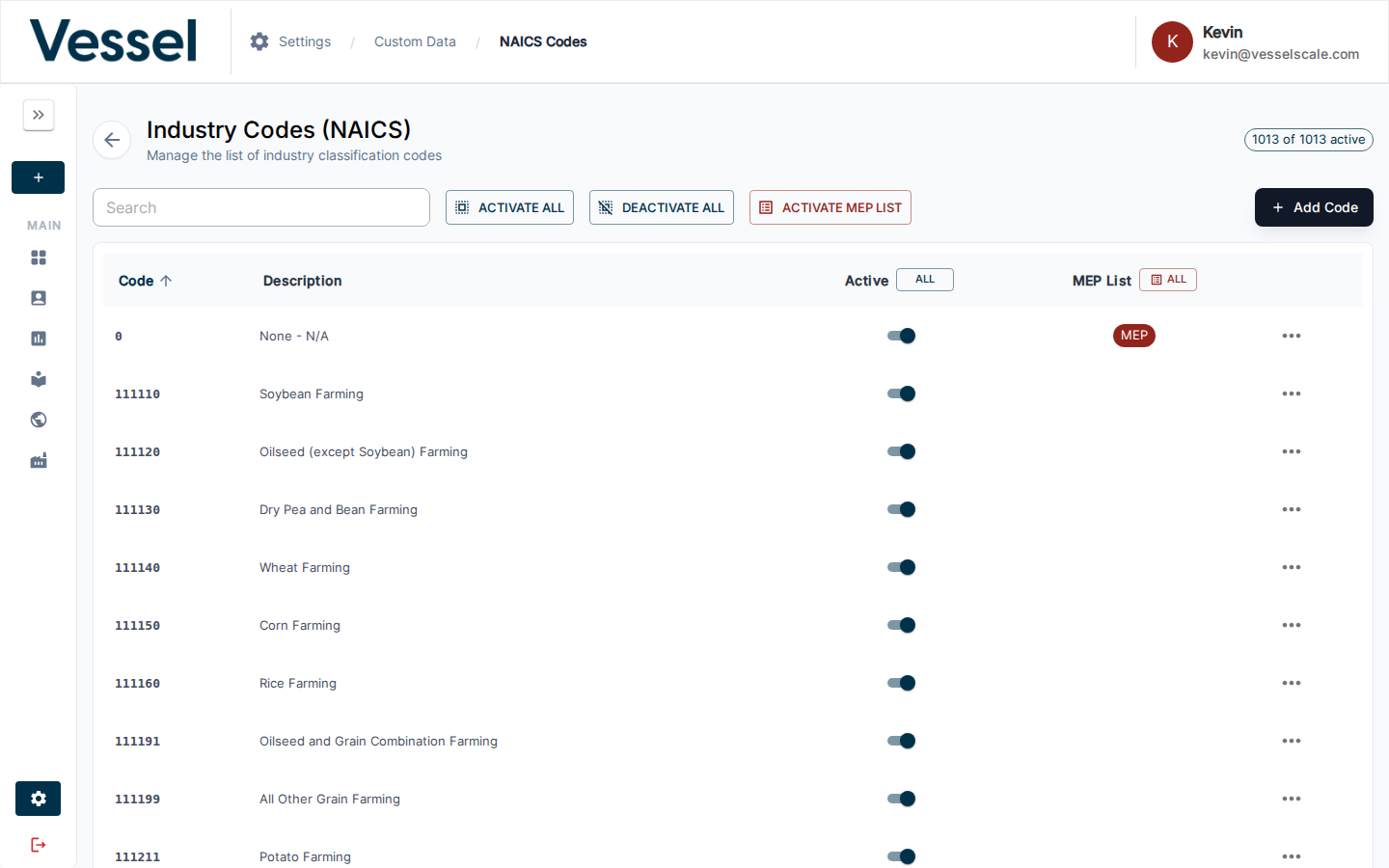Open more options for None - N/A

[1292, 336]
